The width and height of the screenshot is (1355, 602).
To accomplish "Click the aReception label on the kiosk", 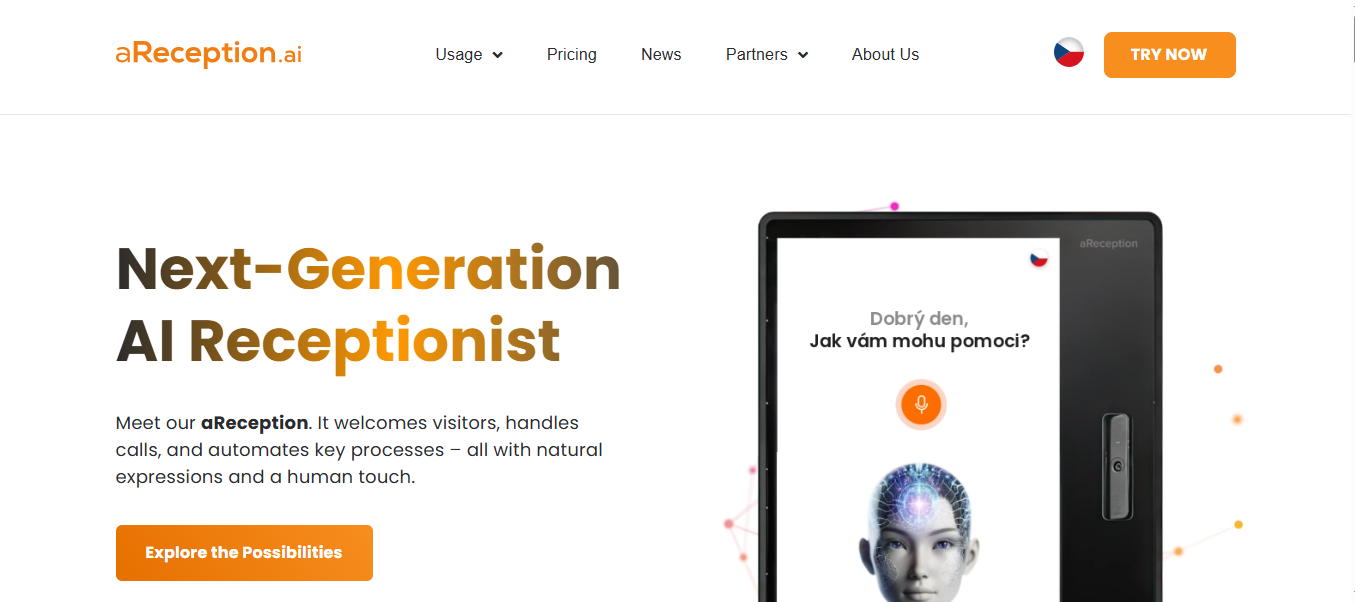I will click(x=1108, y=243).
